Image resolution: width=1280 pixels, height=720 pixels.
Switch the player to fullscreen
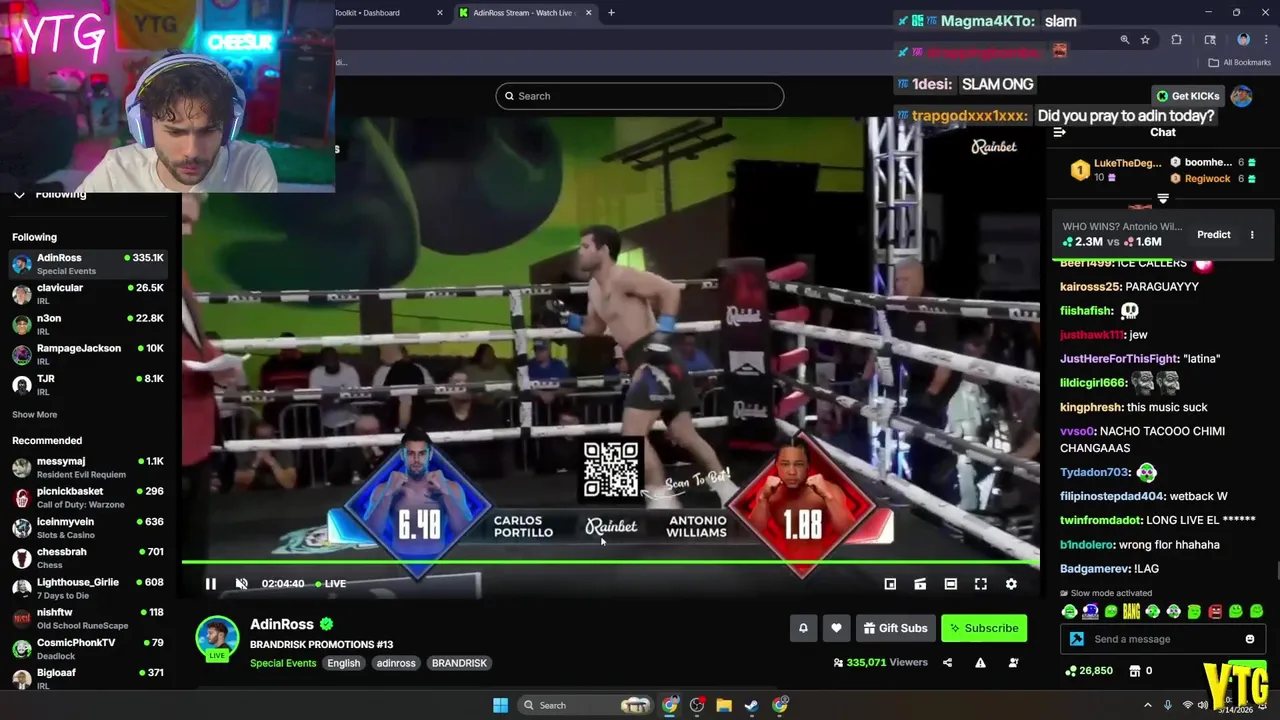click(981, 584)
